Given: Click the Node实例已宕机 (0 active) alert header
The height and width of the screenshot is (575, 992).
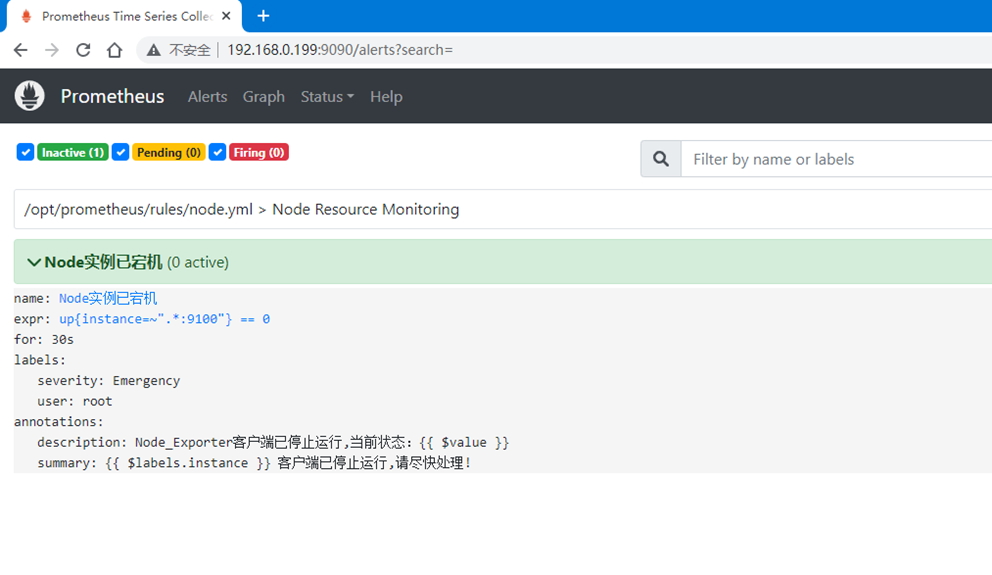Looking at the screenshot, I should click(x=503, y=262).
